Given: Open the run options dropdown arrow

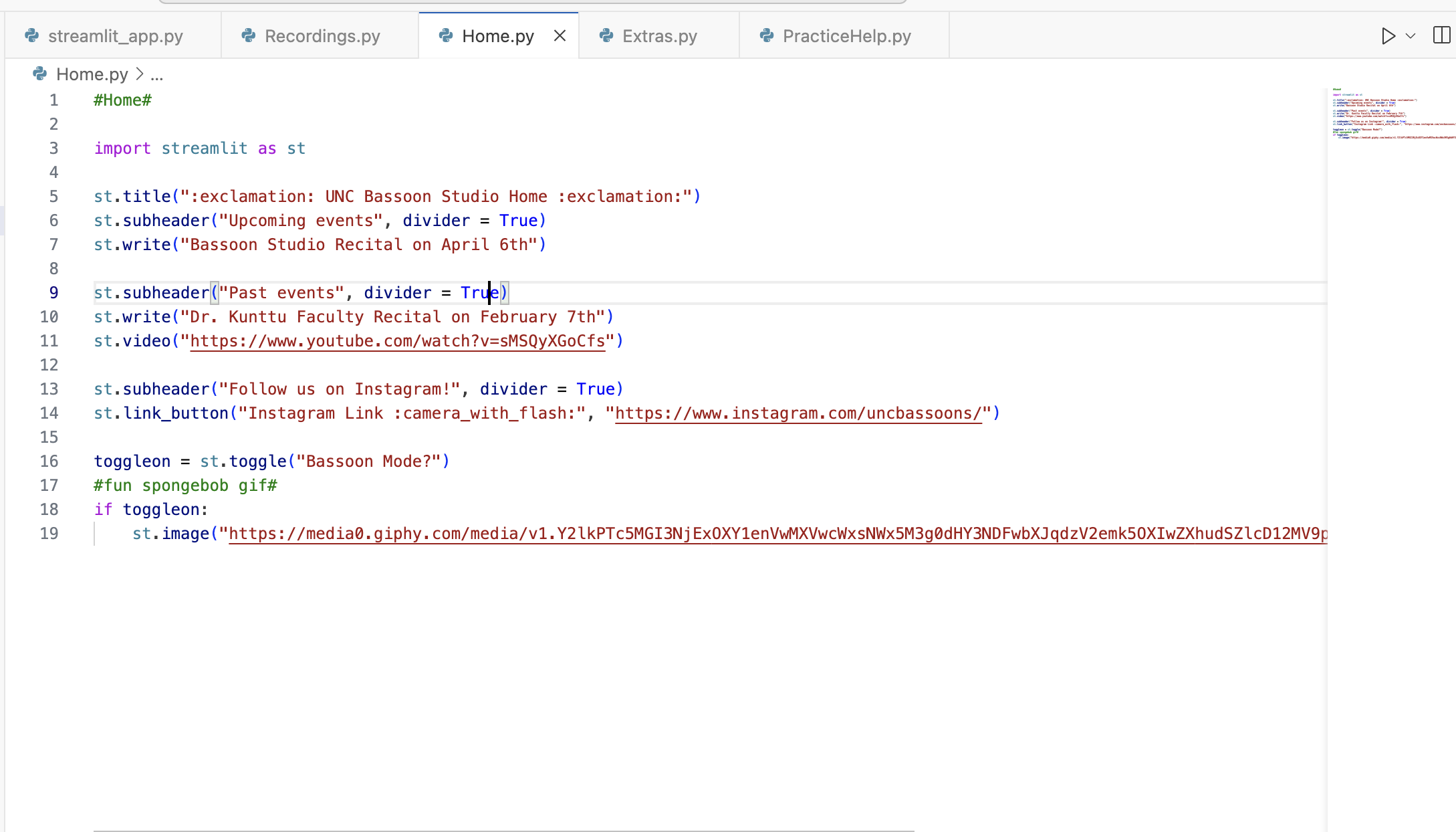Looking at the screenshot, I should [x=1411, y=36].
